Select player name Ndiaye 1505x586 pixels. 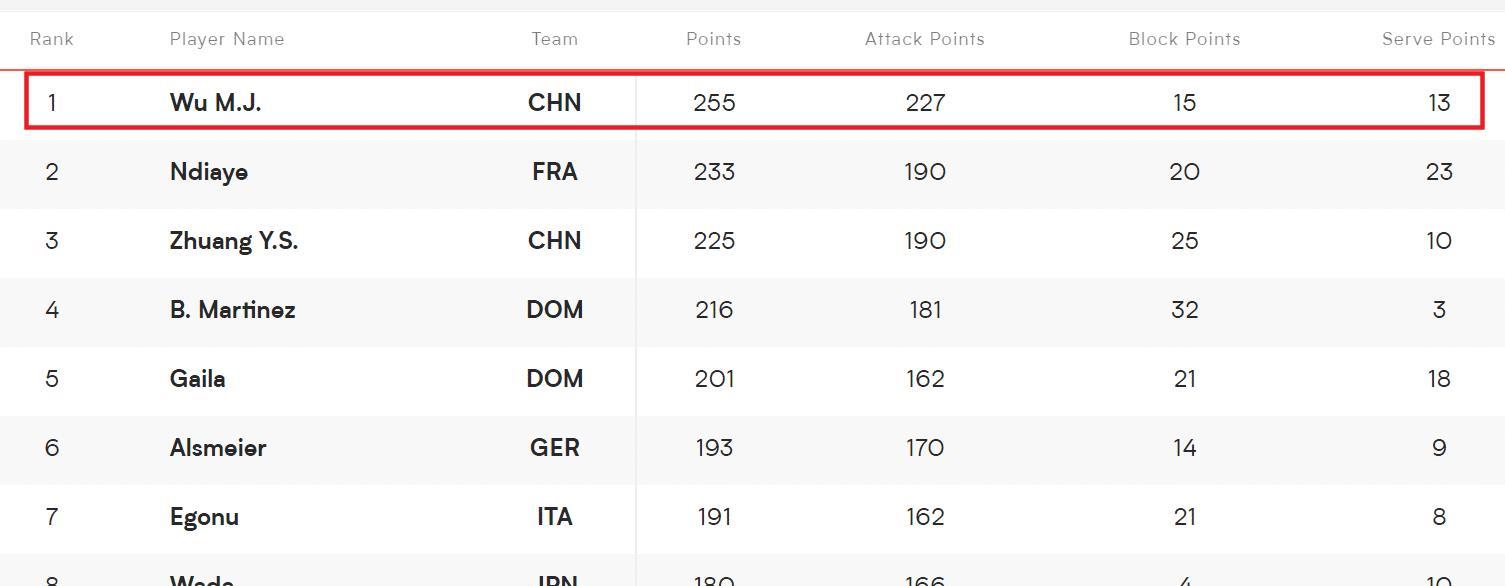click(x=209, y=172)
